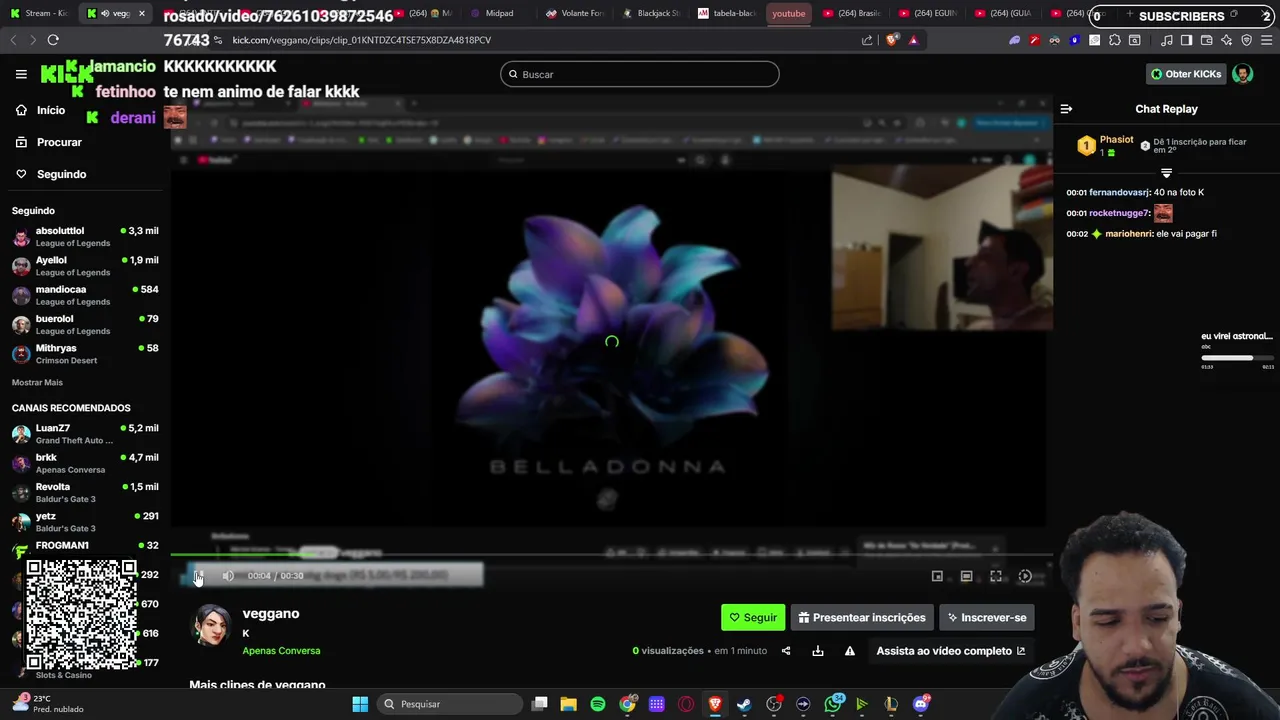Open Ayellol followed channel
This screenshot has height=720, width=1280.
[85, 266]
